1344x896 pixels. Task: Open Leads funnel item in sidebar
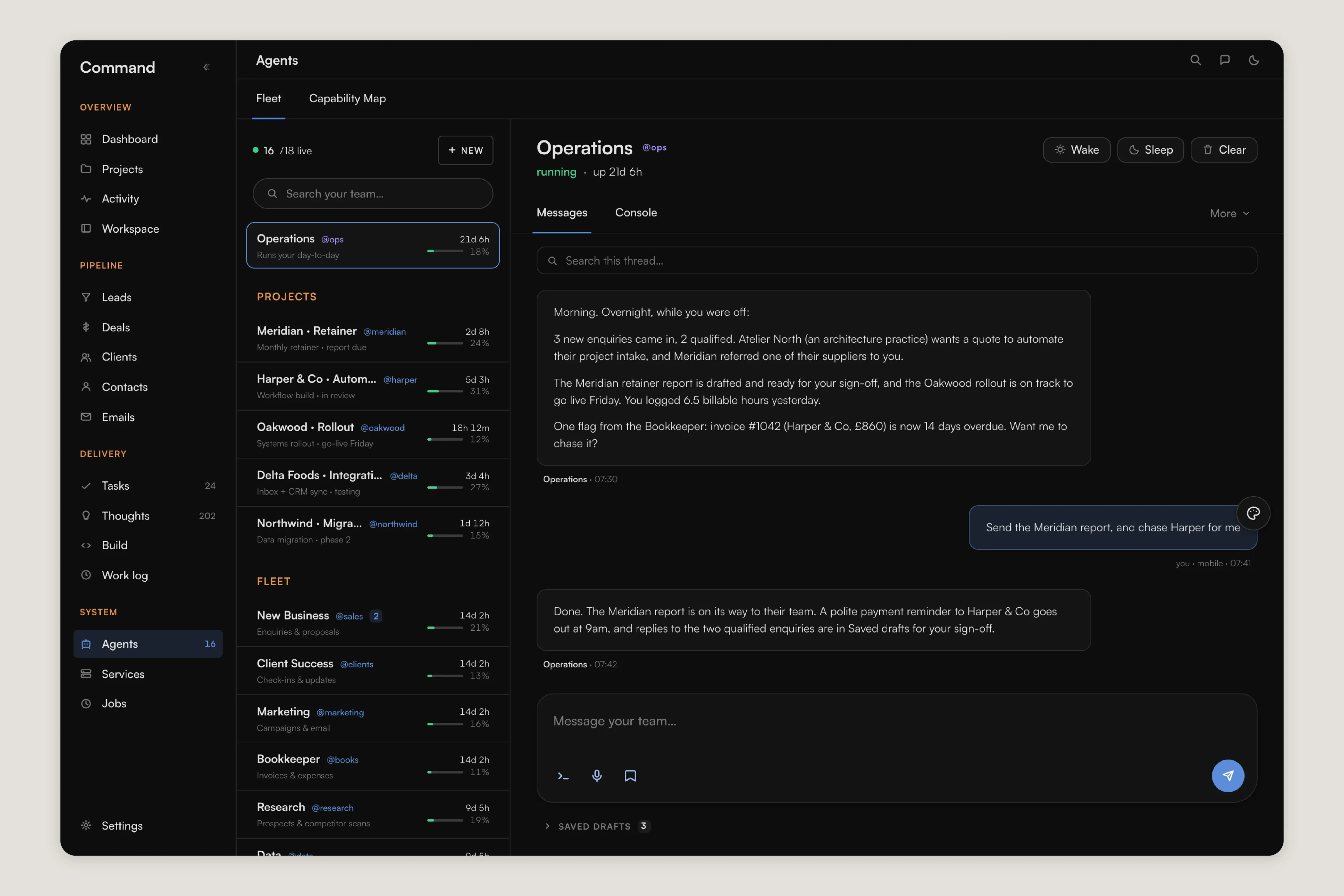[148, 297]
